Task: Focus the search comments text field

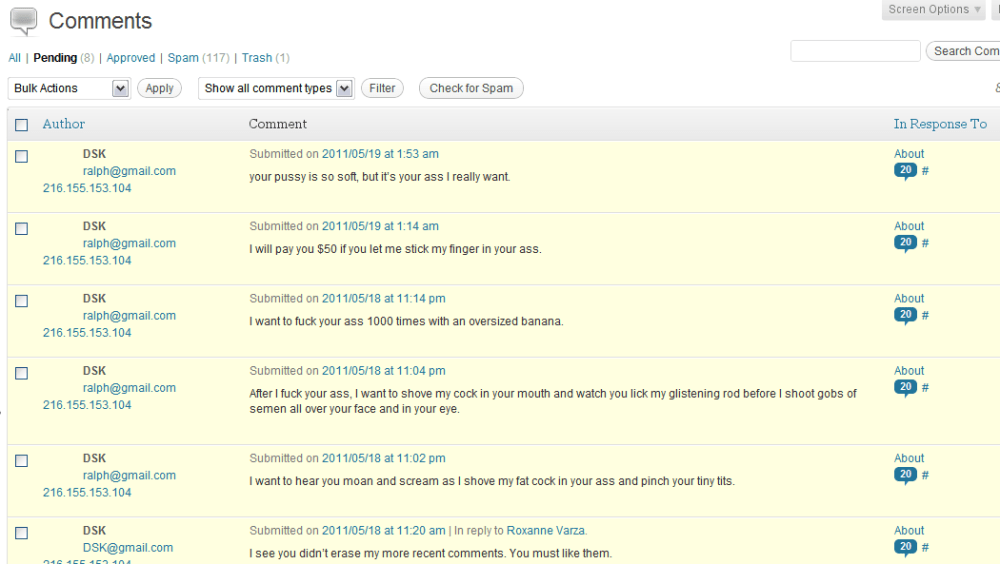Action: coord(855,51)
